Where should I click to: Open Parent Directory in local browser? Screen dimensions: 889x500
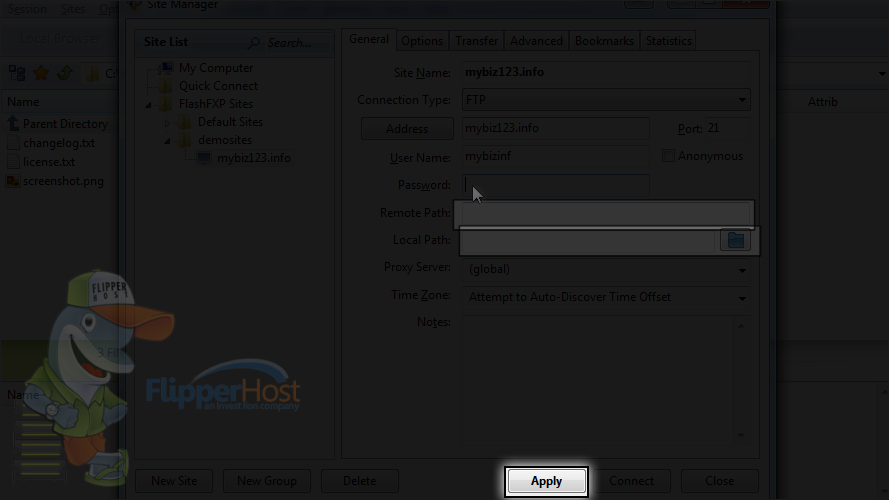(65, 124)
